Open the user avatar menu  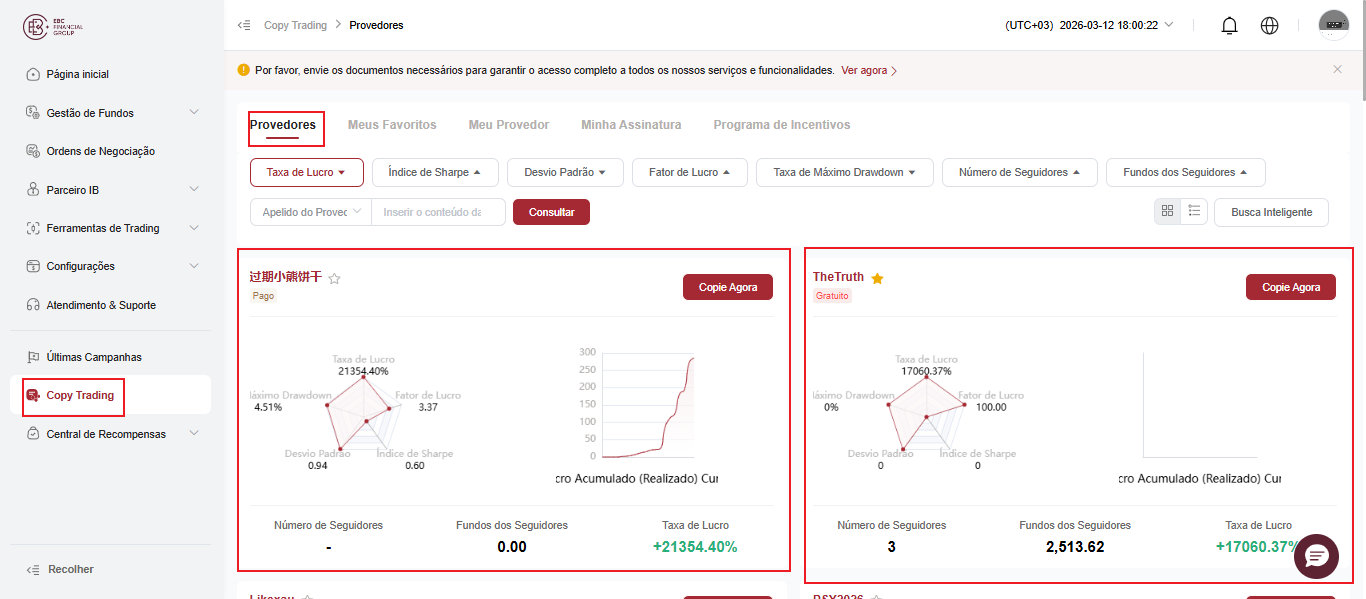1334,25
